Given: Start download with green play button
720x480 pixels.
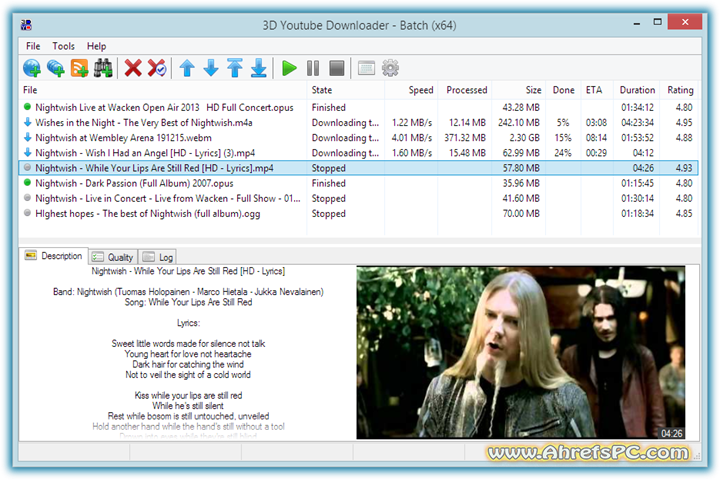Looking at the screenshot, I should point(289,68).
